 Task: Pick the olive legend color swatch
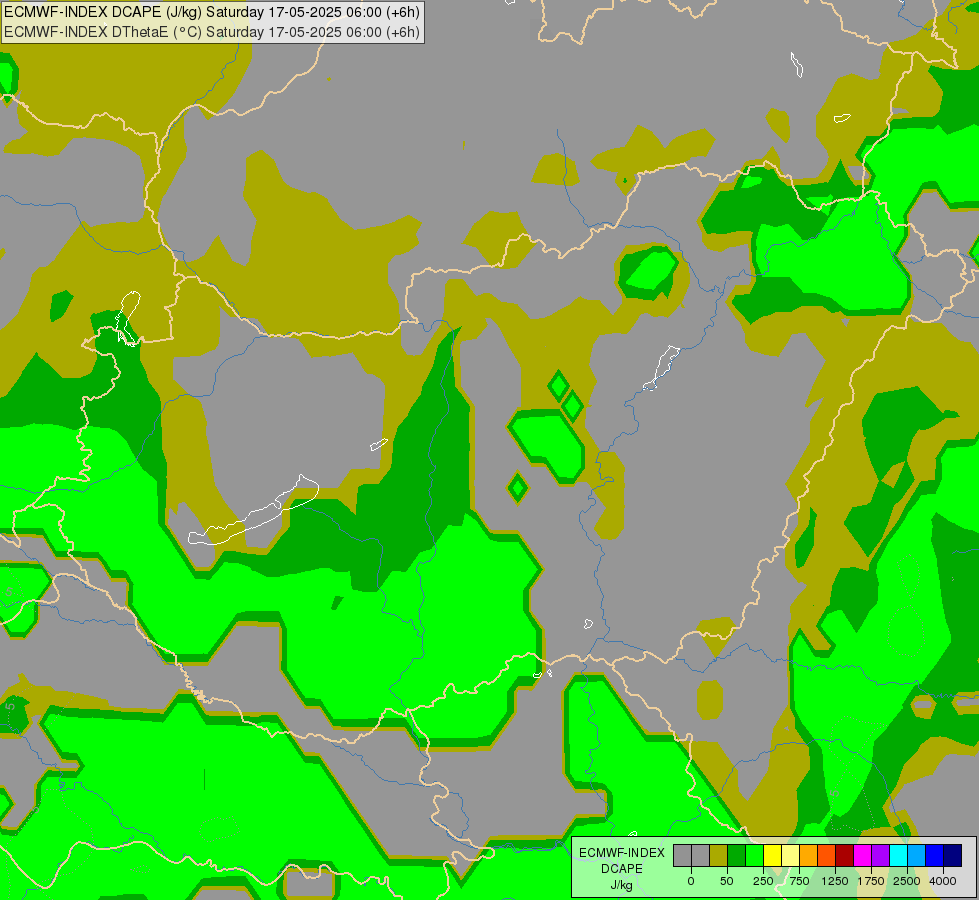point(719,855)
